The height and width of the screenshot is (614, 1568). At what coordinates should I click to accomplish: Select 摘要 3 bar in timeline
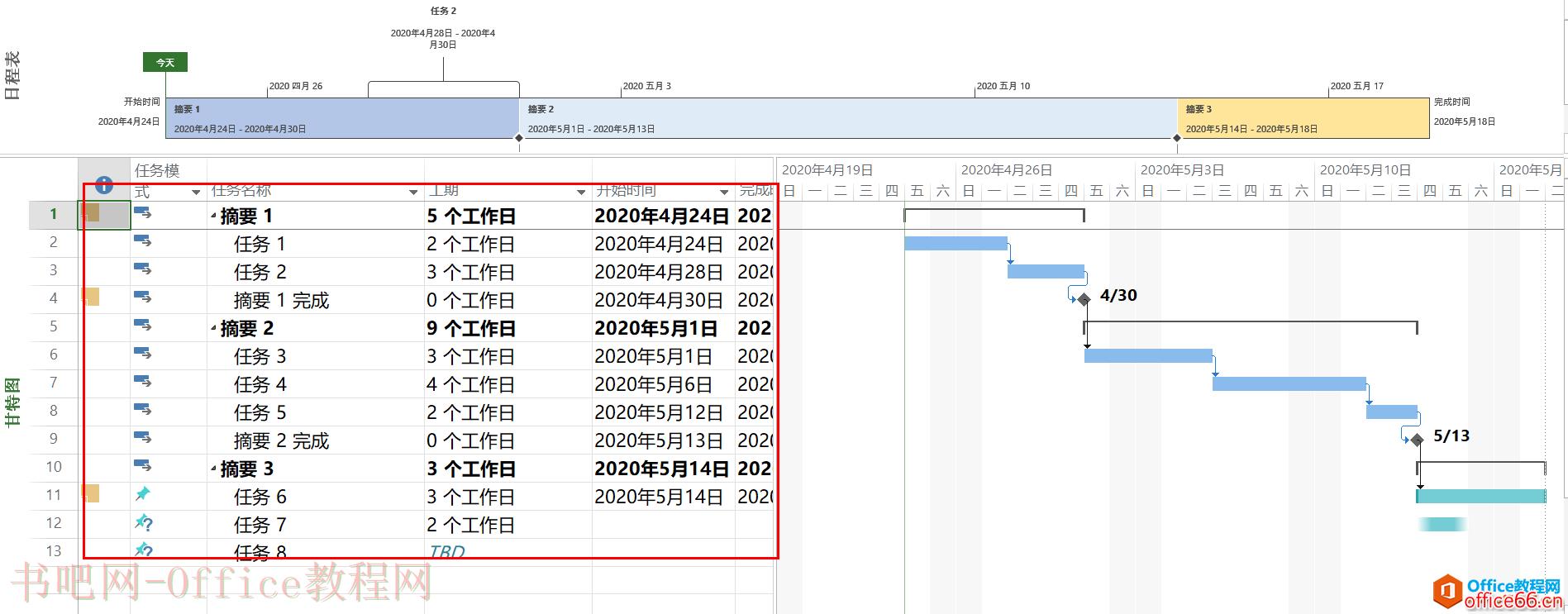click(x=1303, y=118)
